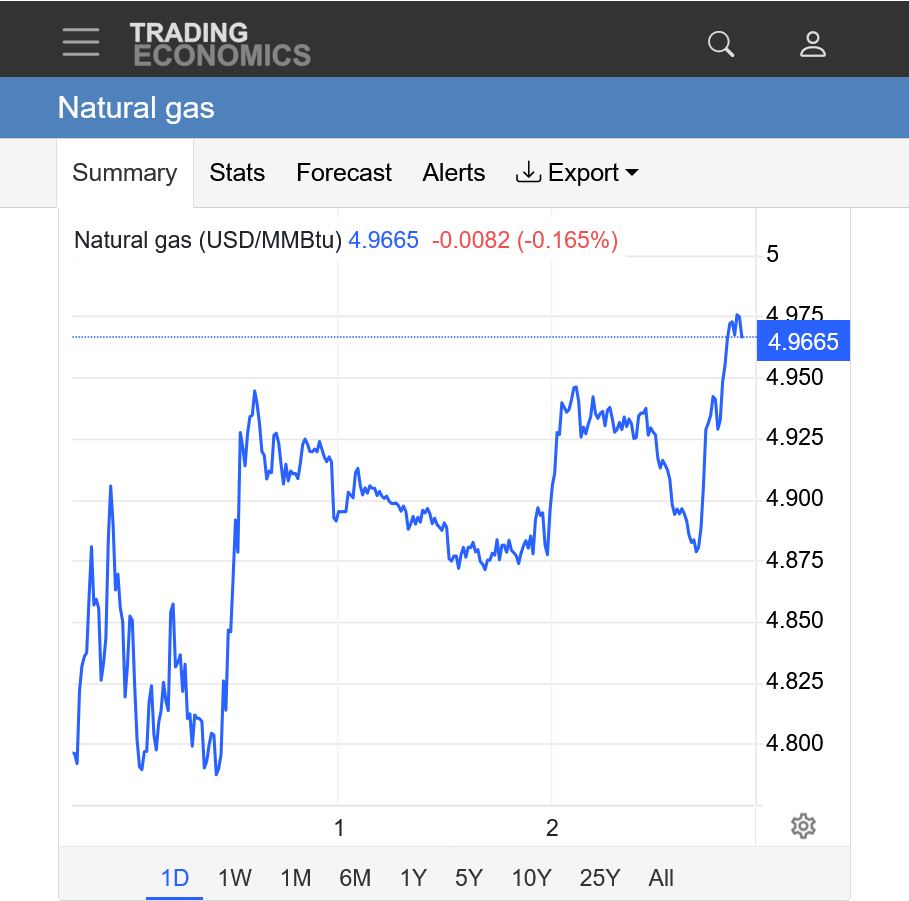Select the 1D time range
Screen dimensions: 909x901
pos(175,878)
